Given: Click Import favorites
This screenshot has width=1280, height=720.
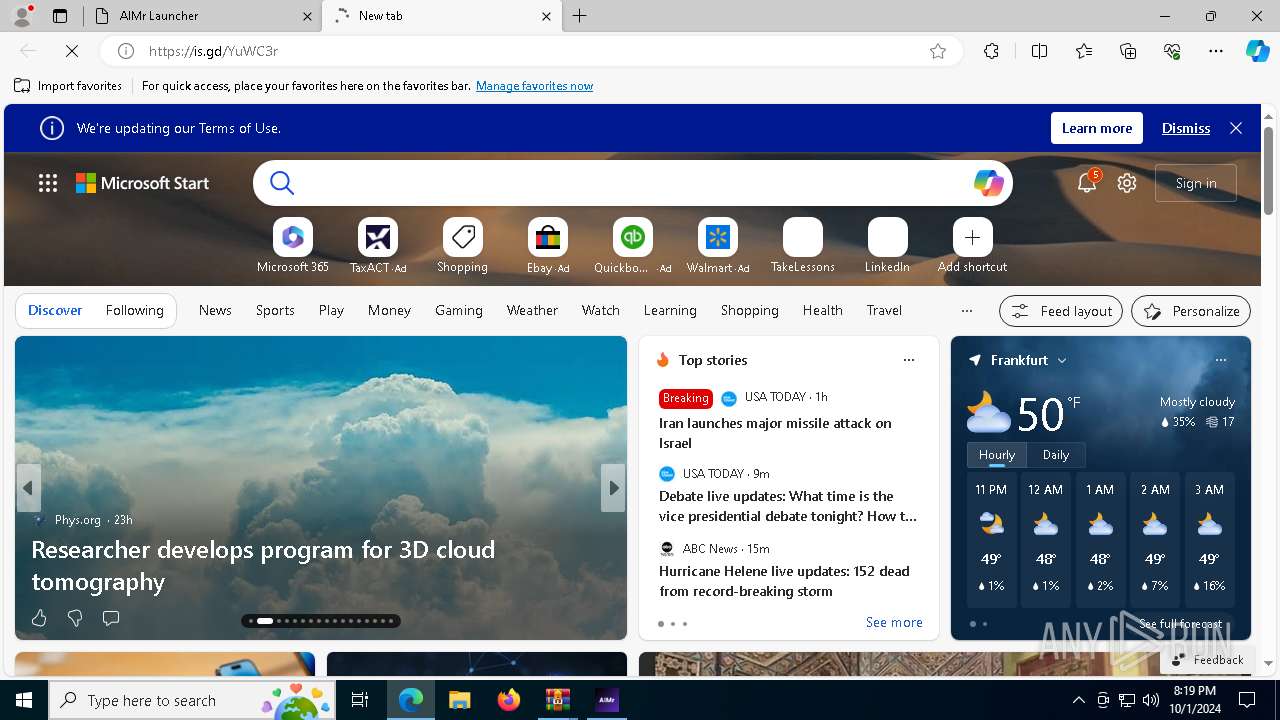Looking at the screenshot, I should (68, 86).
